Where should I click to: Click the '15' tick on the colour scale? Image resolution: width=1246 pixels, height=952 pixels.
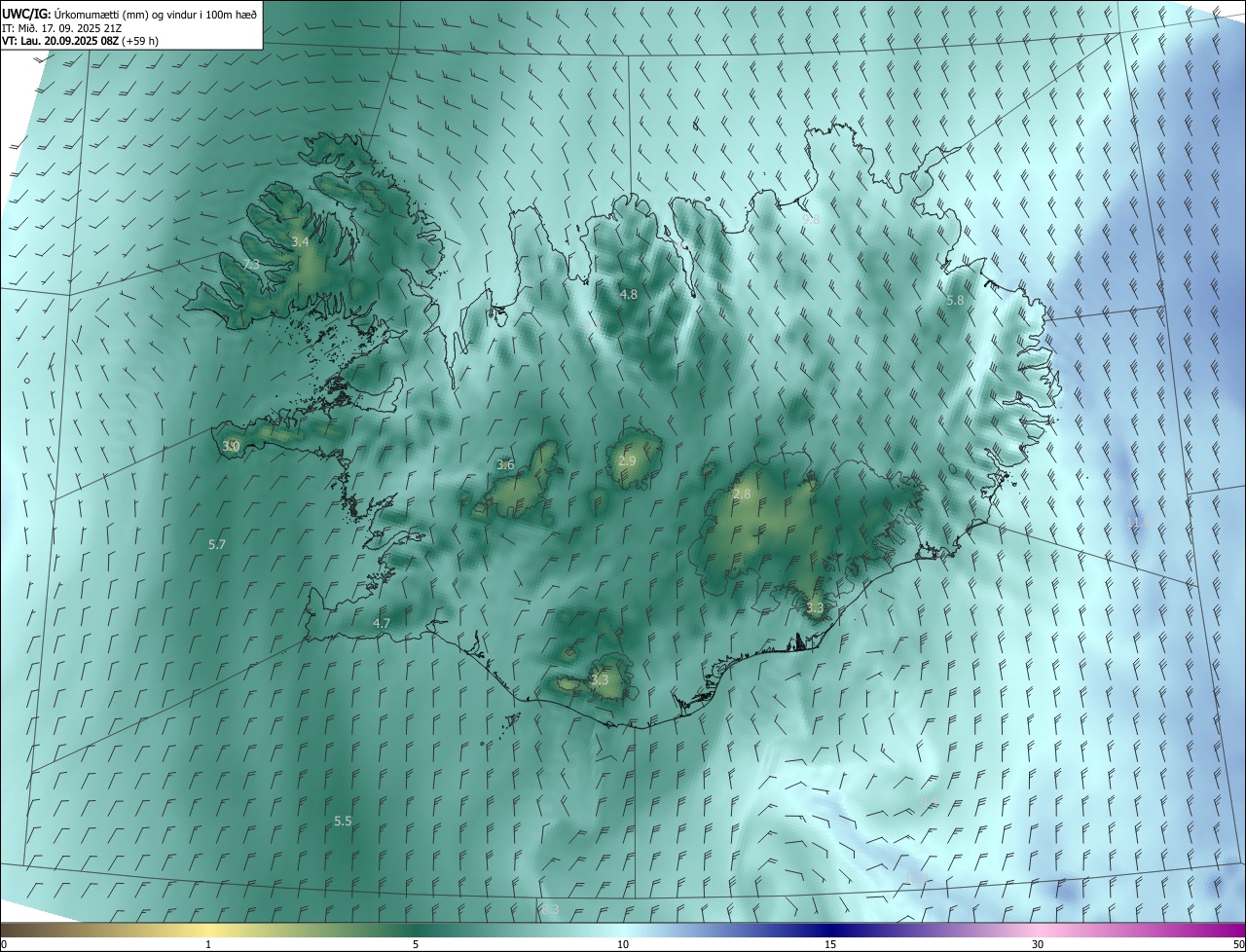(830, 944)
